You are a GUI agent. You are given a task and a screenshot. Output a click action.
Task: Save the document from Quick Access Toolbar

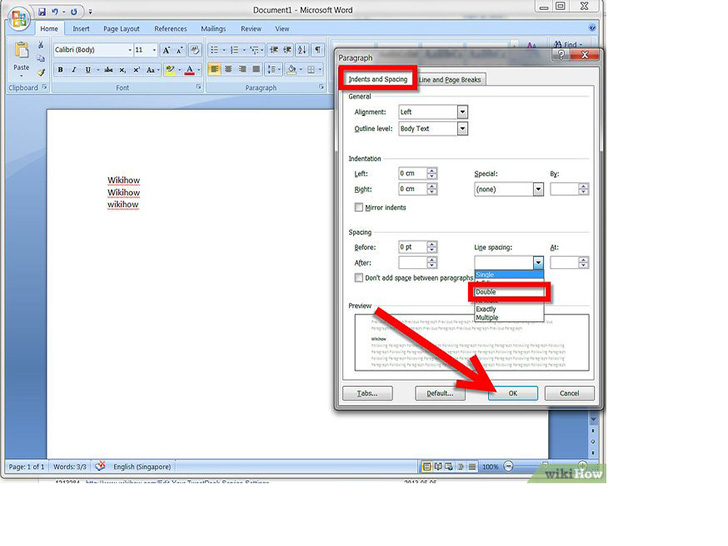42,12
